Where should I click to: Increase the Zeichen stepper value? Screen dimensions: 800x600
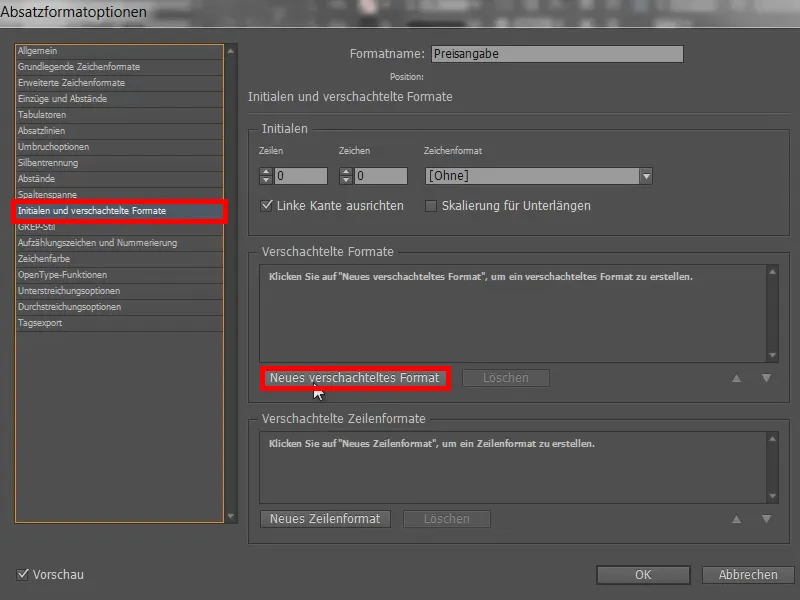point(346,172)
